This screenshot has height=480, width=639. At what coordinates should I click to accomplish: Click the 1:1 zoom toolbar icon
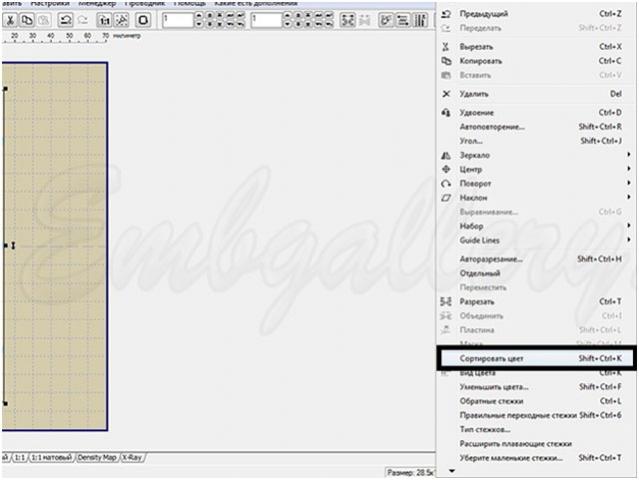104,20
